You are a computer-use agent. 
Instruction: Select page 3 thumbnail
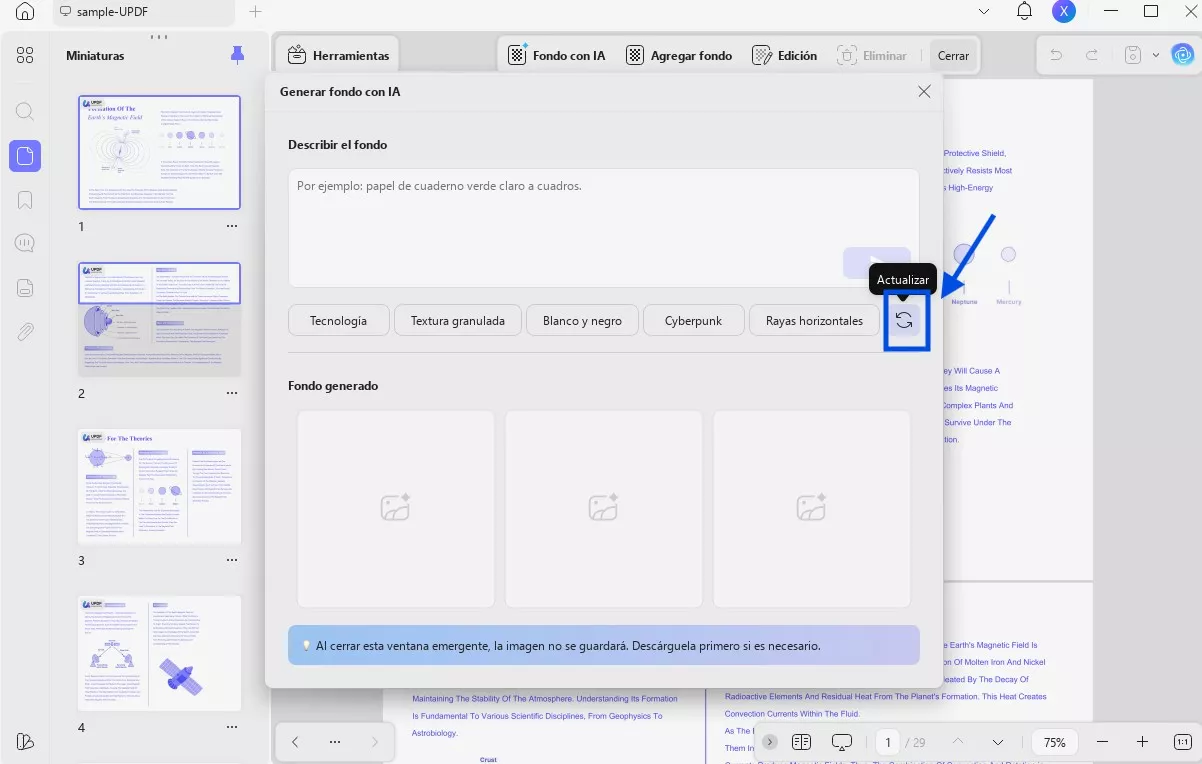(x=160, y=486)
